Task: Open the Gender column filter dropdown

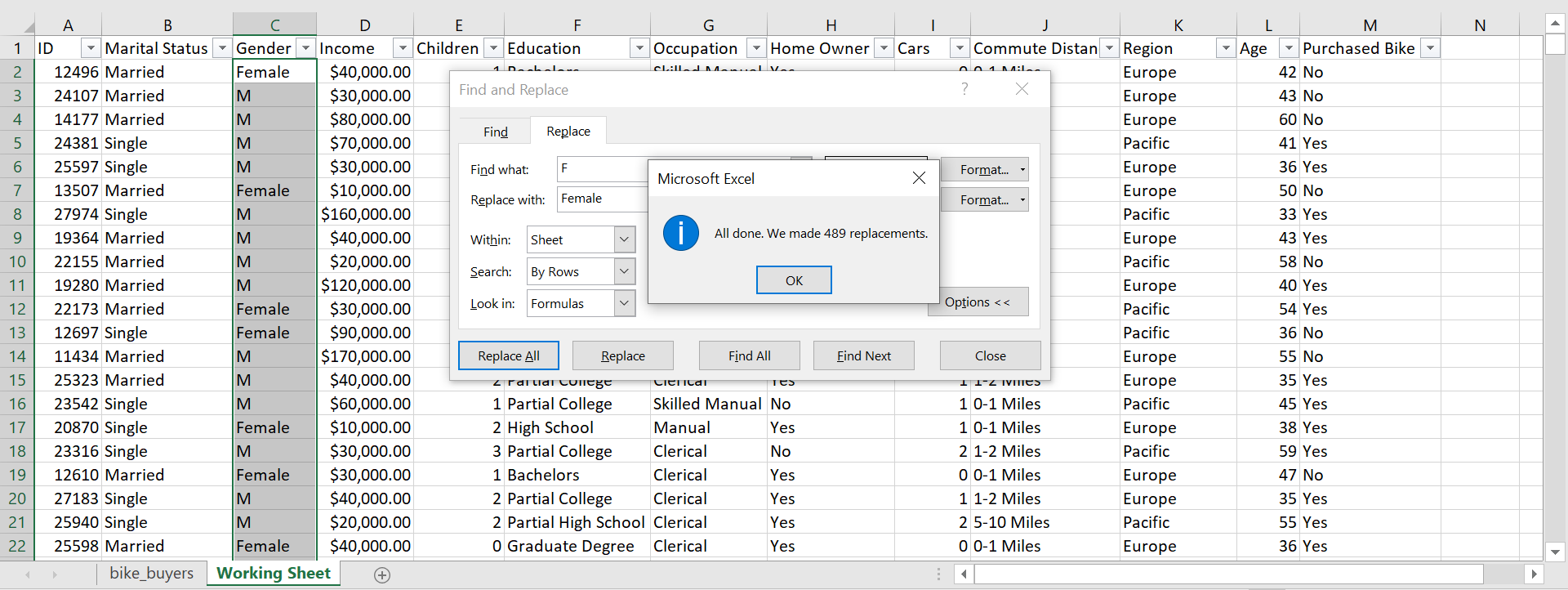Action: point(305,48)
